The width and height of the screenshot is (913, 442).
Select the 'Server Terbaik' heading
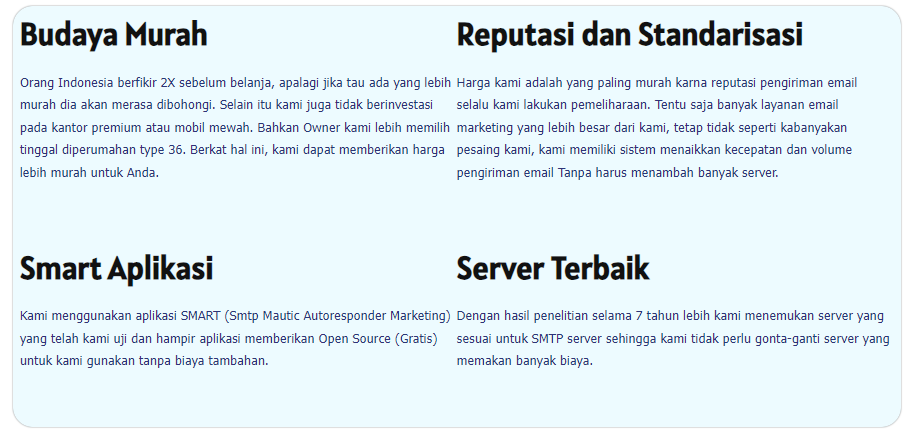click(552, 269)
